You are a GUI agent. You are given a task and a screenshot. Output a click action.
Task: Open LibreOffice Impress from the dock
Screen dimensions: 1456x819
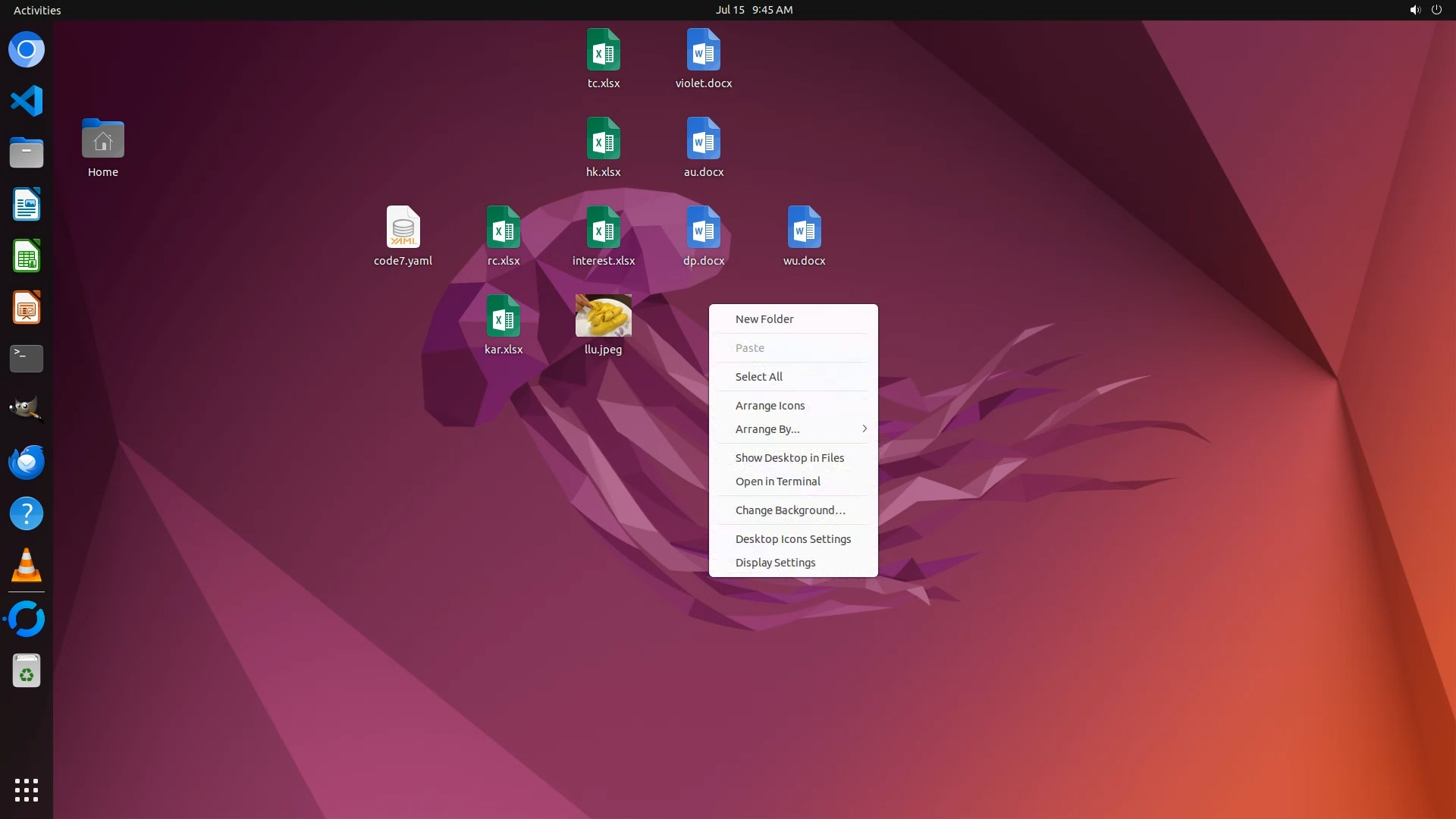27,308
